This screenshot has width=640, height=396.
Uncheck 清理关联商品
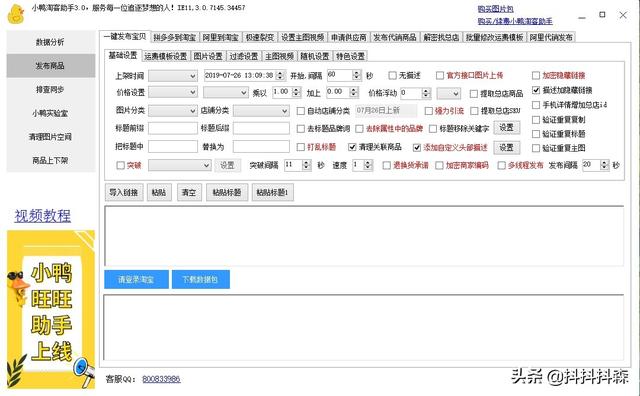352,147
